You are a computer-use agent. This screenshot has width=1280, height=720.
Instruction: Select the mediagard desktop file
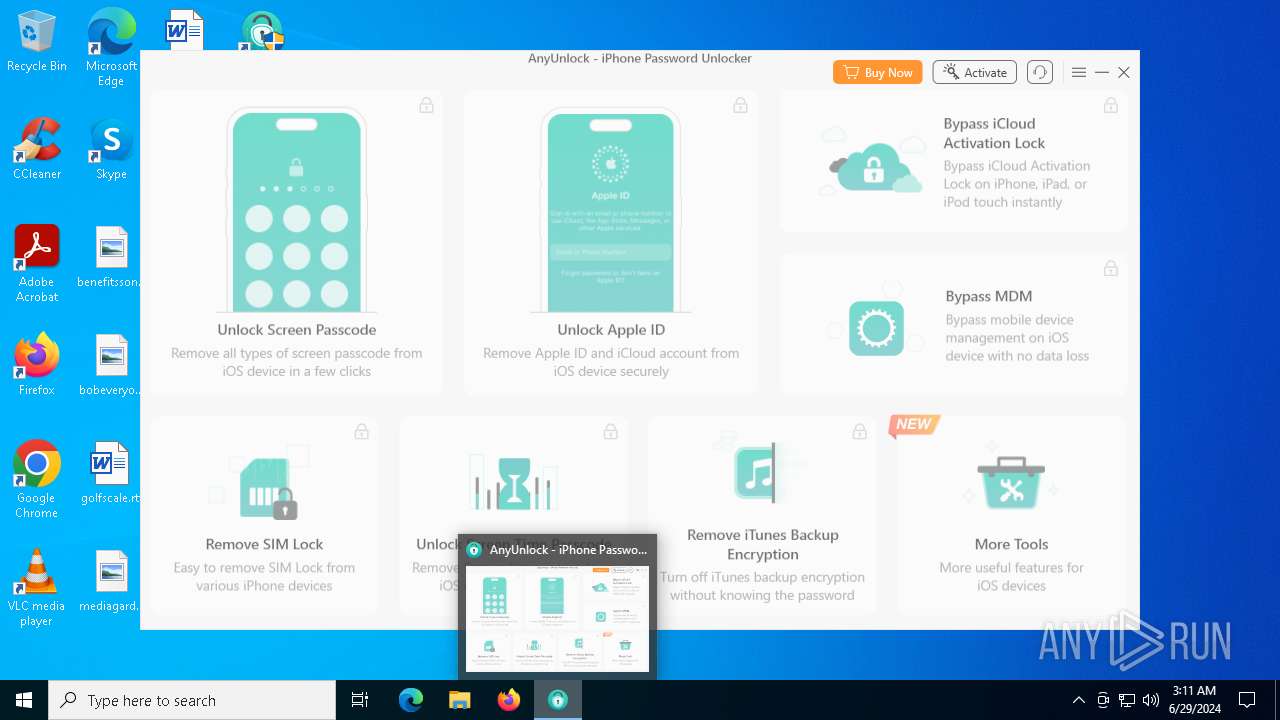111,581
